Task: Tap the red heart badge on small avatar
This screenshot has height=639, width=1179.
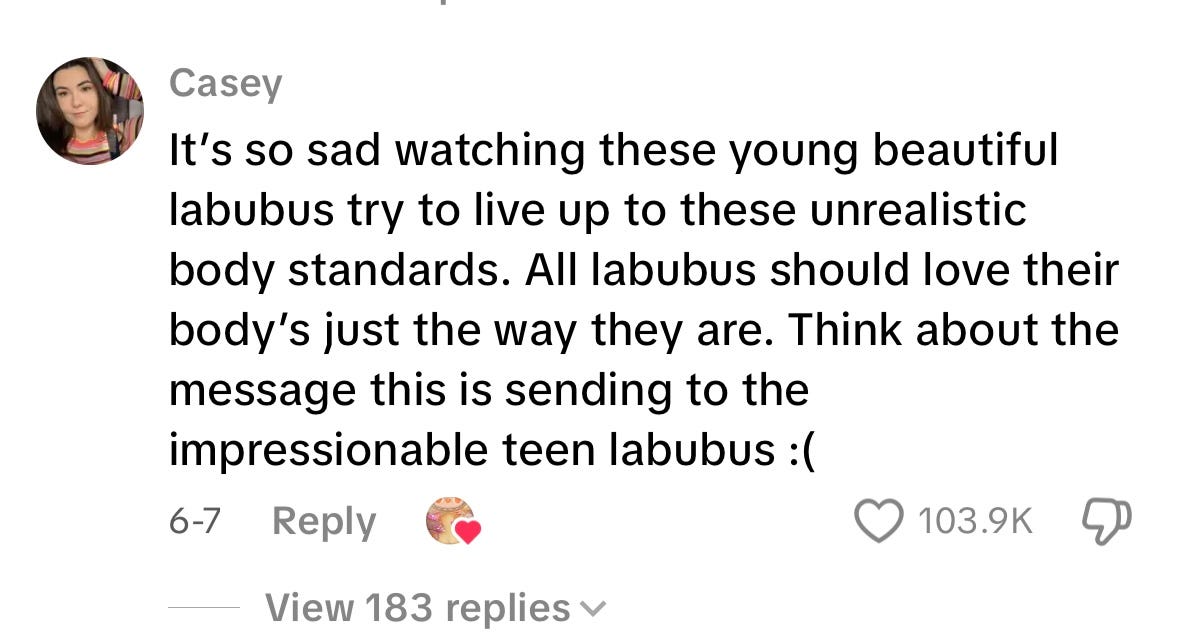Action: [x=468, y=532]
